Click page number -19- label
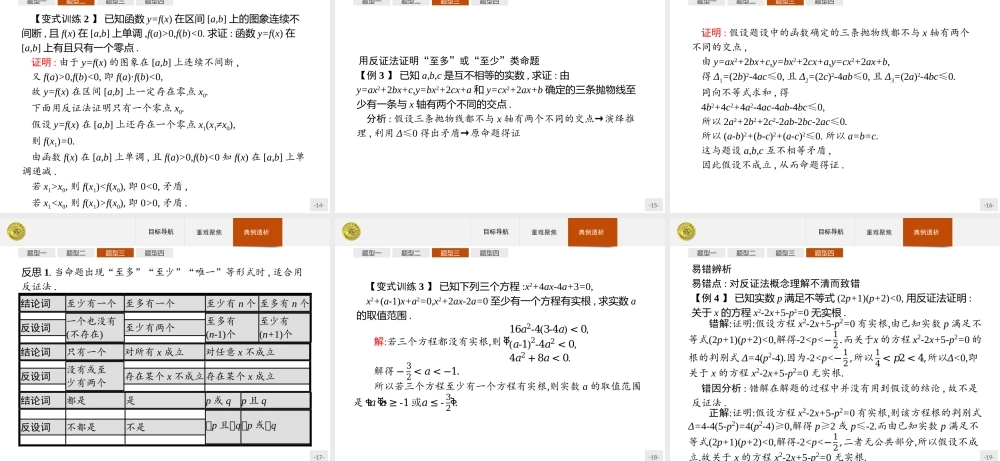The height and width of the screenshot is (461, 1000). coord(989,456)
